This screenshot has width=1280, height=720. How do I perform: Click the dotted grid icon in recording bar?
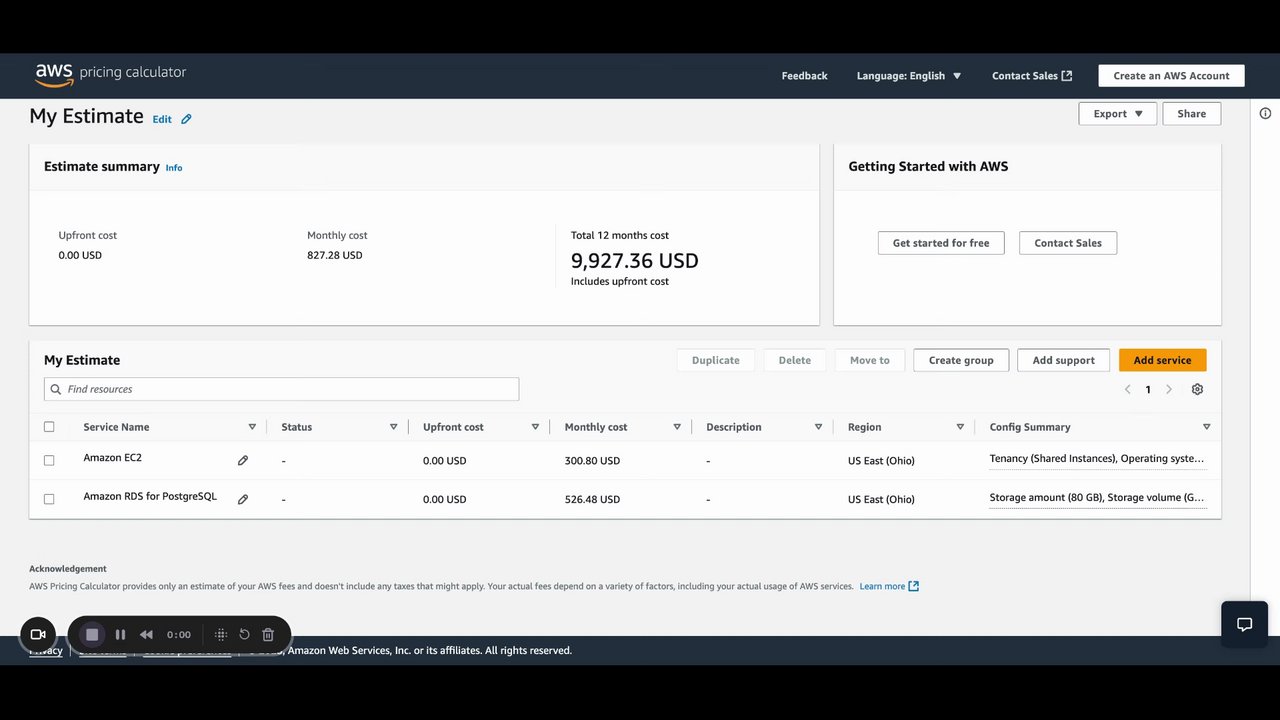pos(221,634)
